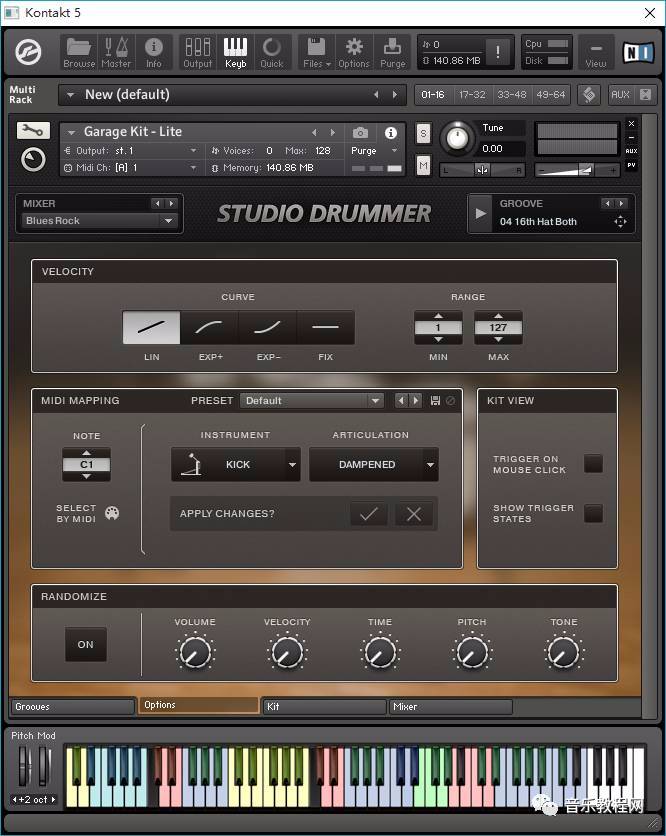Select the EXP- velocity curve
This screenshot has height=836, width=666.
click(x=268, y=327)
